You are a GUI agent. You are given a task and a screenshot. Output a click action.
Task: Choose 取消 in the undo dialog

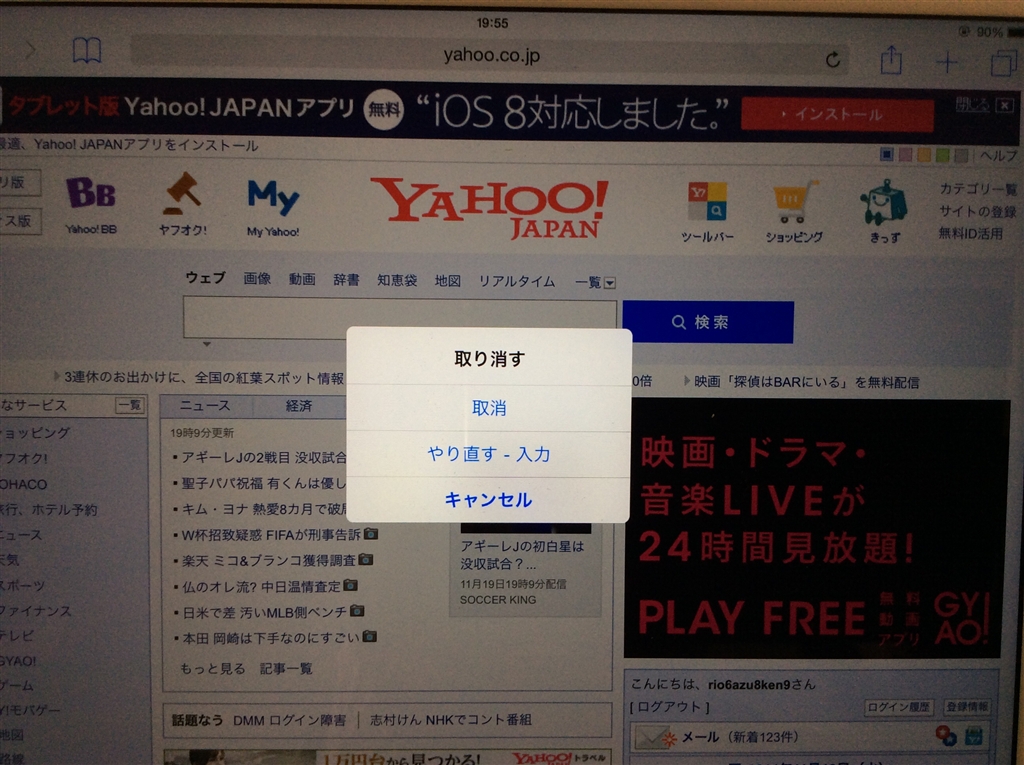tap(489, 408)
